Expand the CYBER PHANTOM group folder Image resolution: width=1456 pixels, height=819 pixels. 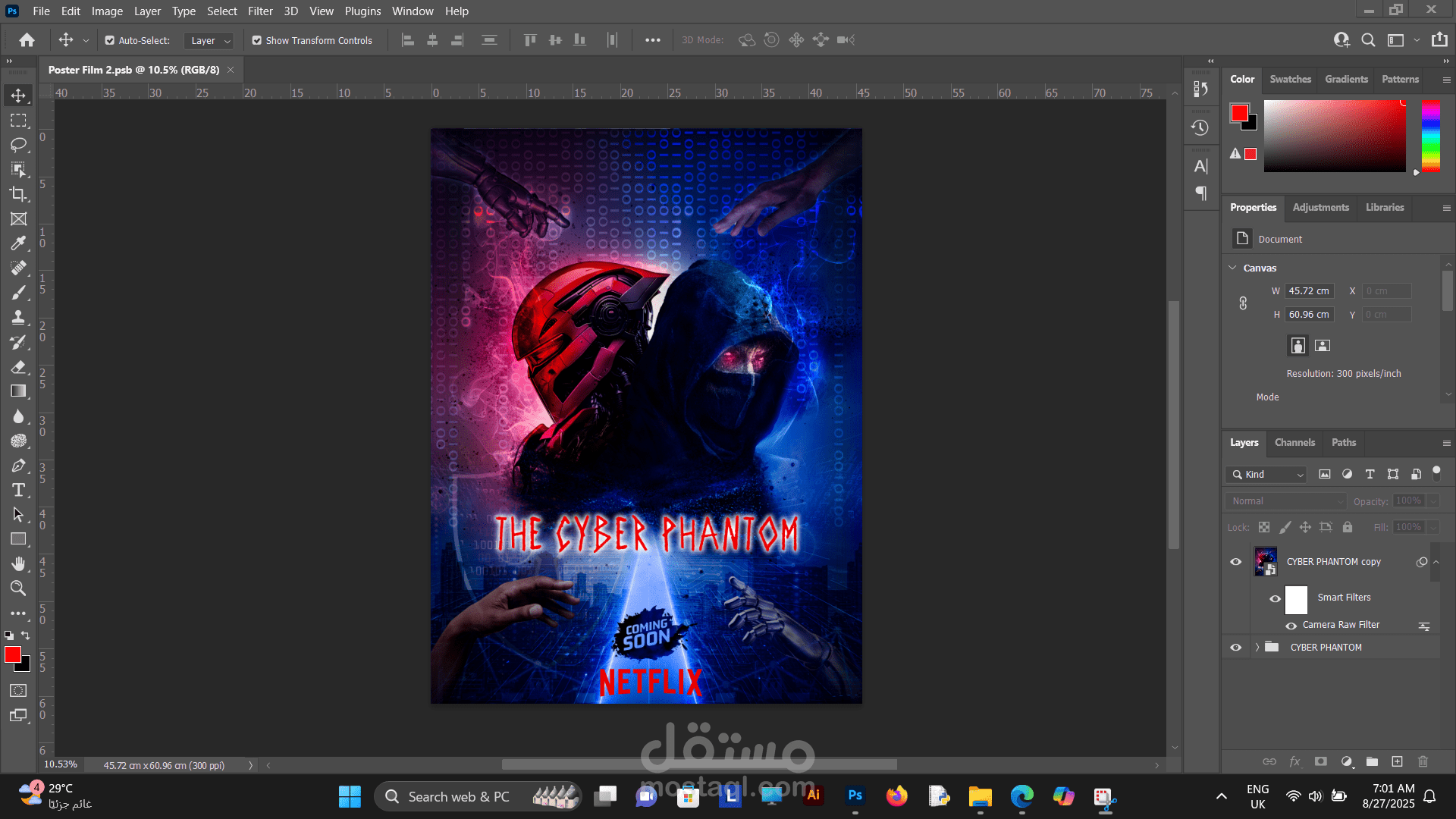(1257, 647)
